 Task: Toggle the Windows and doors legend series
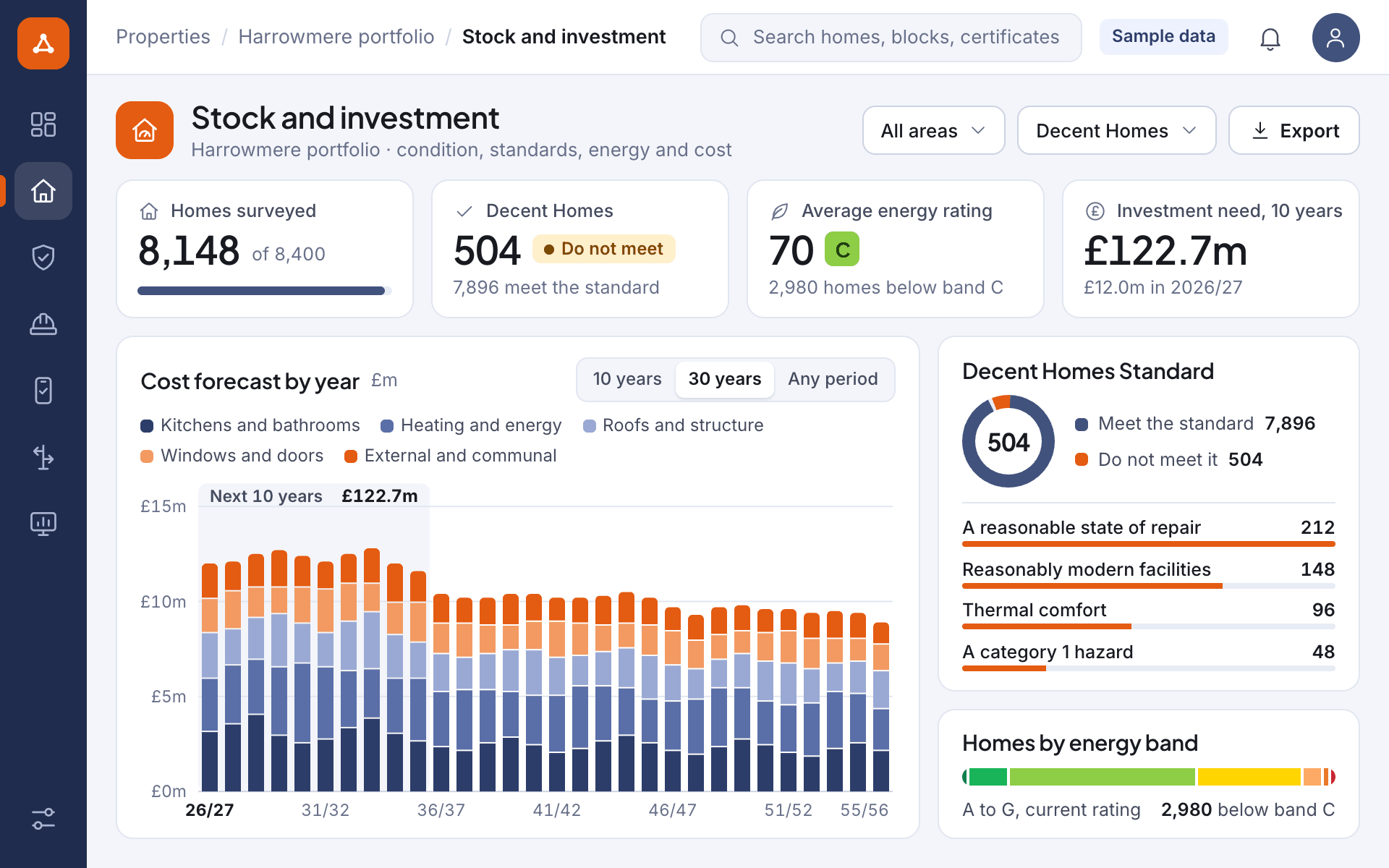(232, 456)
